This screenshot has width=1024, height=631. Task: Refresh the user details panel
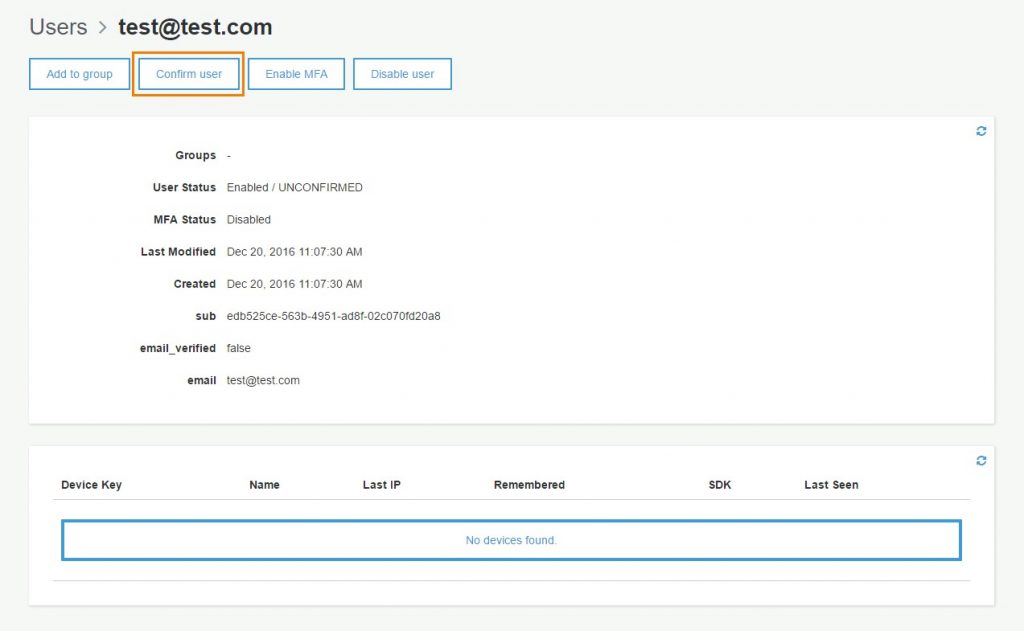pos(981,131)
